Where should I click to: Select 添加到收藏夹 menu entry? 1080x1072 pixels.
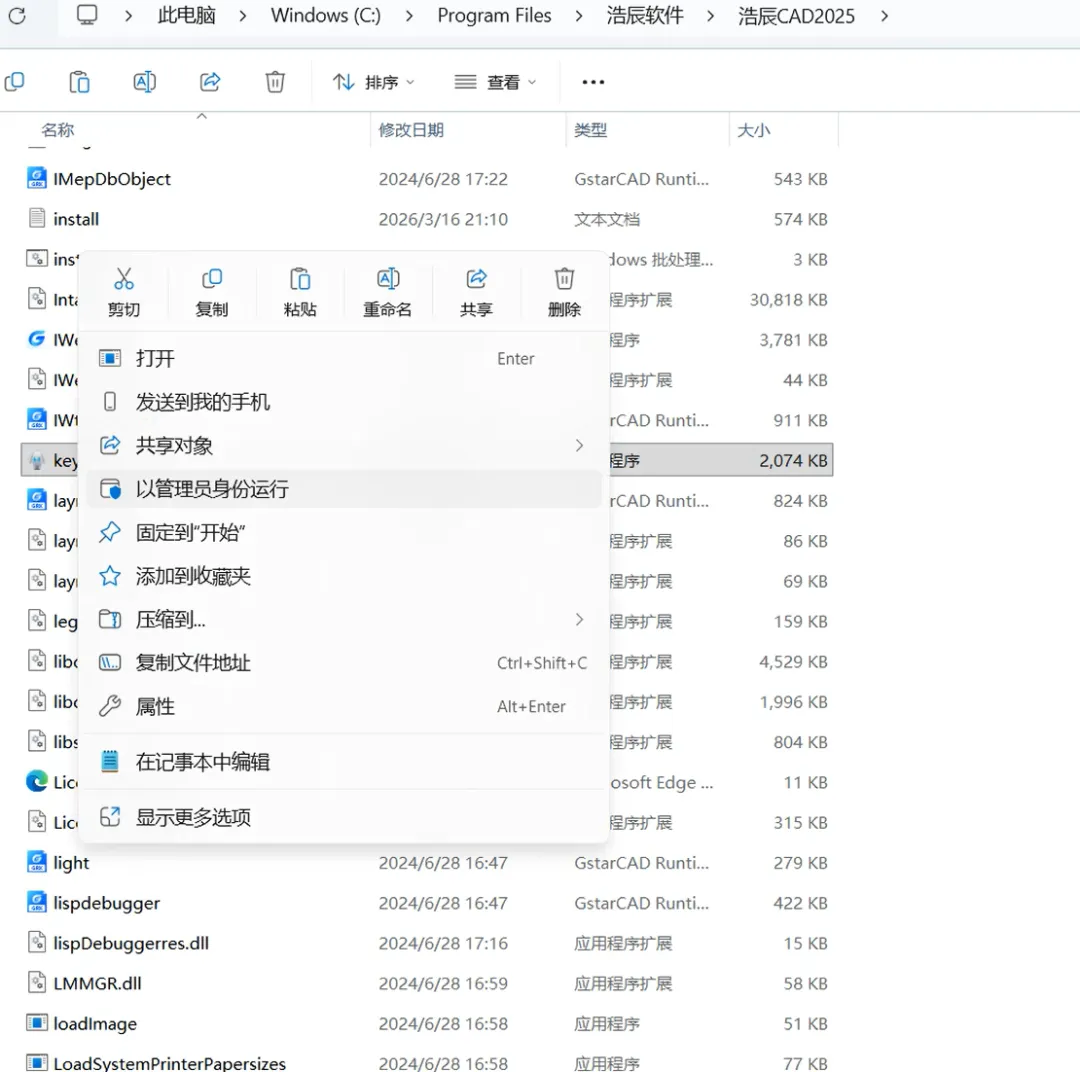344,576
